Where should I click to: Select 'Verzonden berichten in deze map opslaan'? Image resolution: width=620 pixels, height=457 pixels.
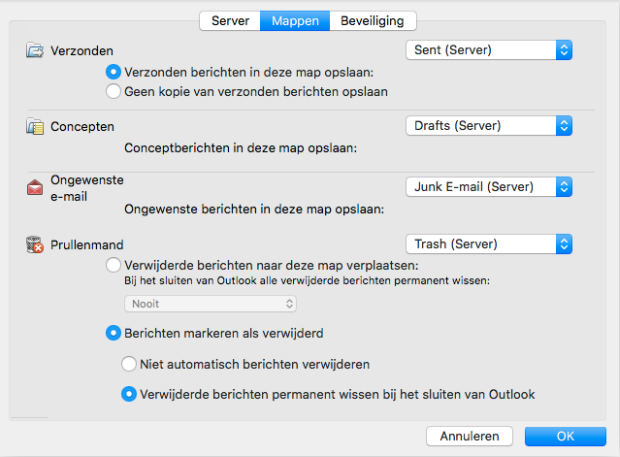click(113, 72)
